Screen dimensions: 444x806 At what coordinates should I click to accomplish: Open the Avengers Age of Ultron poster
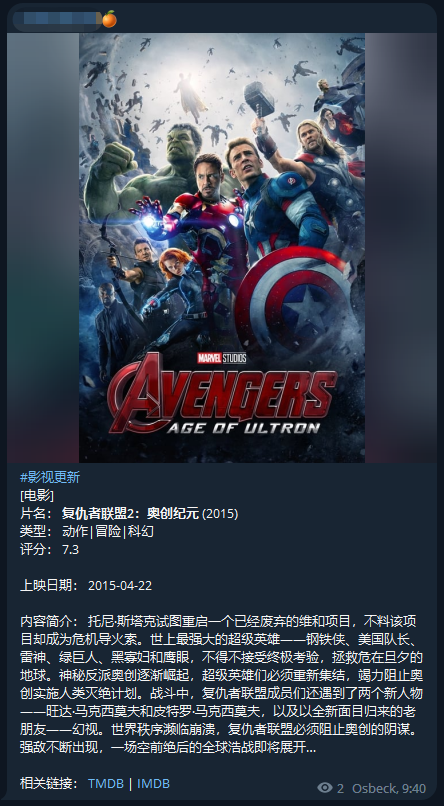coord(222,248)
